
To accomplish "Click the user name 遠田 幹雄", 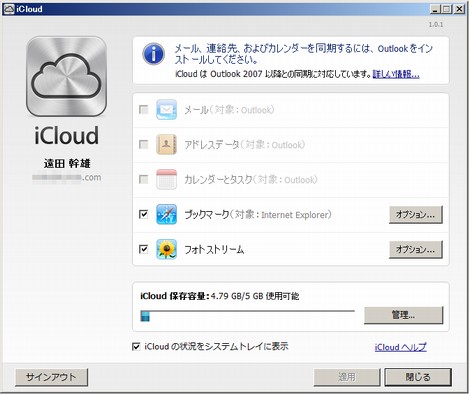I will (67, 163).
